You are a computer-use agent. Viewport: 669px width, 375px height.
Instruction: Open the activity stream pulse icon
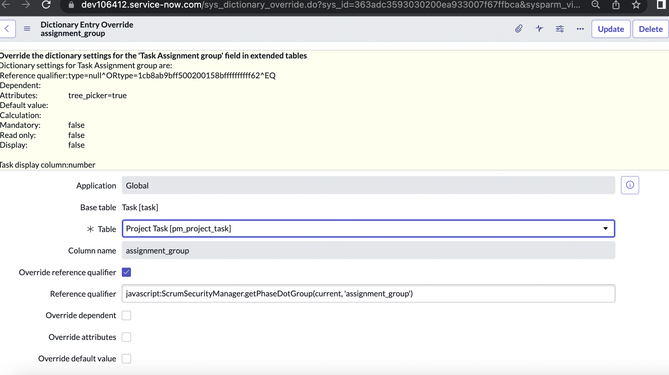coord(539,29)
